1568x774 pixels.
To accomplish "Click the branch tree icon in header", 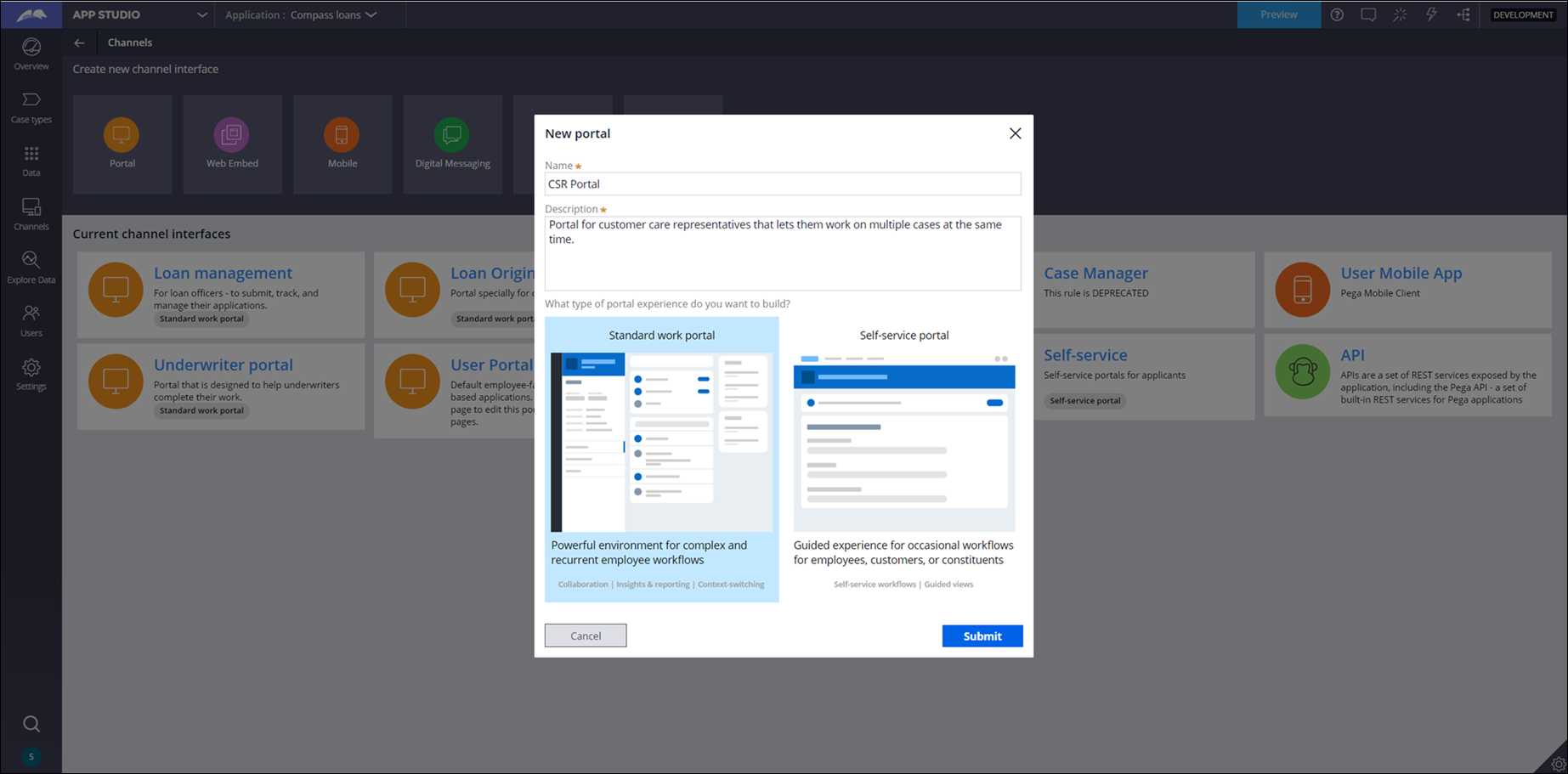I will (x=1463, y=14).
